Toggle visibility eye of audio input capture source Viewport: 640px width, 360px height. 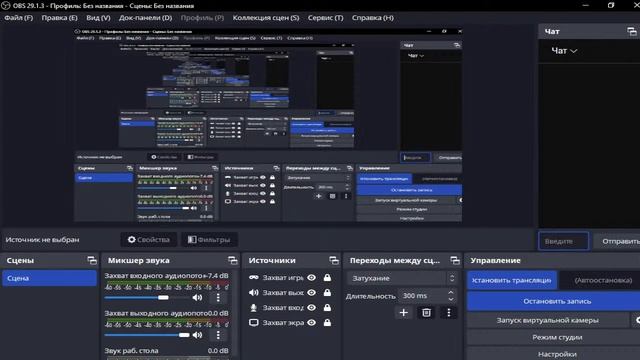[311, 308]
